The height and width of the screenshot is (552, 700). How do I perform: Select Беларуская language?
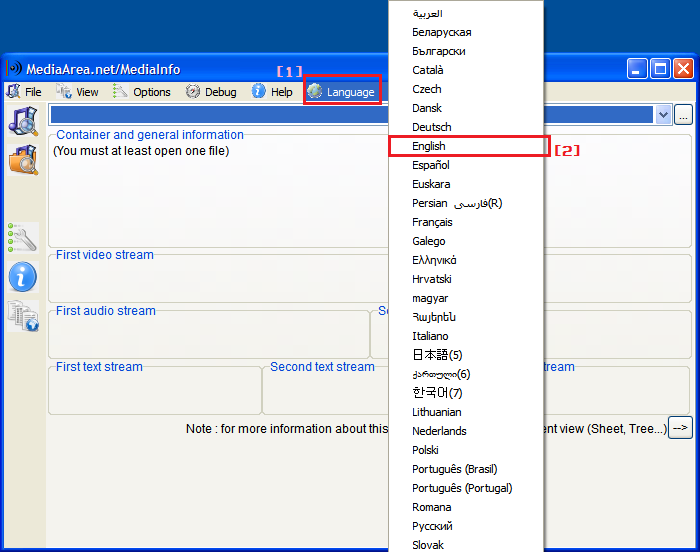click(x=466, y=32)
